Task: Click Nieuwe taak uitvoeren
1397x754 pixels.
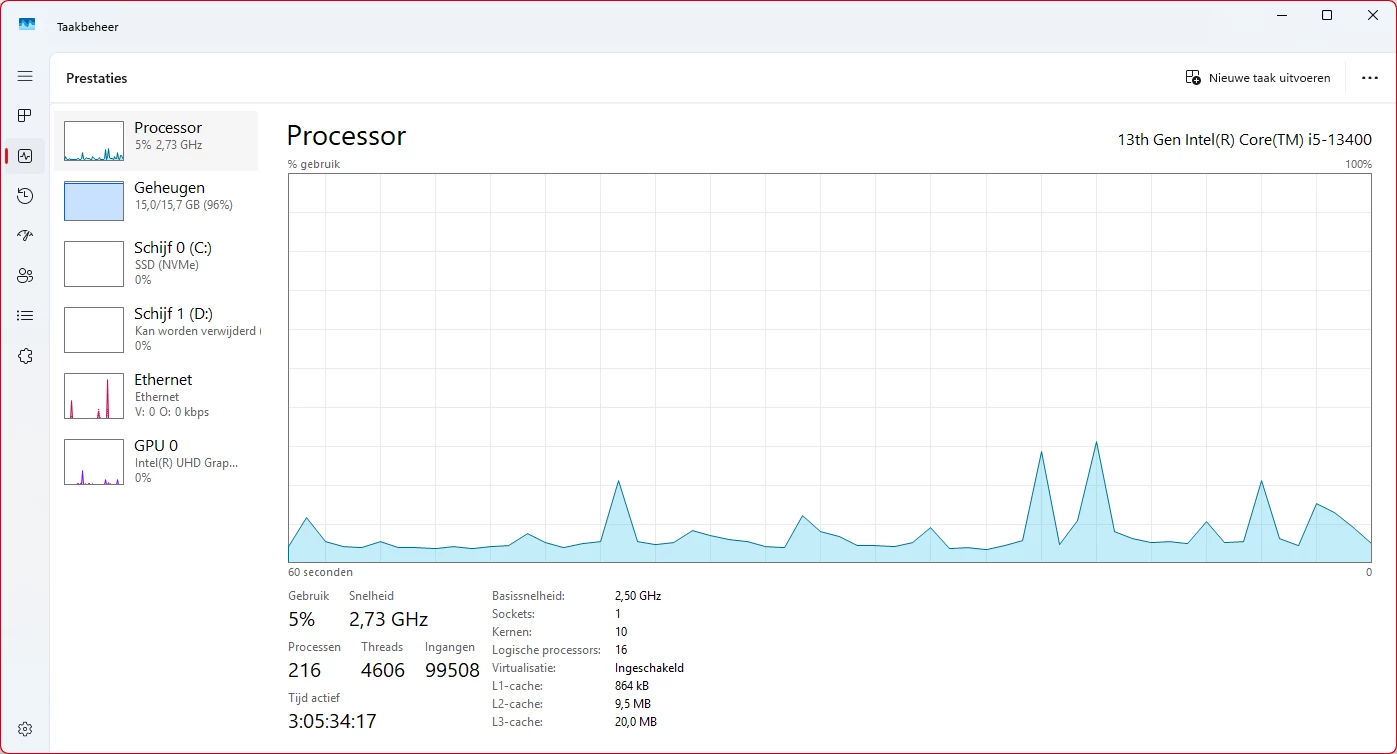Action: 1258,78
